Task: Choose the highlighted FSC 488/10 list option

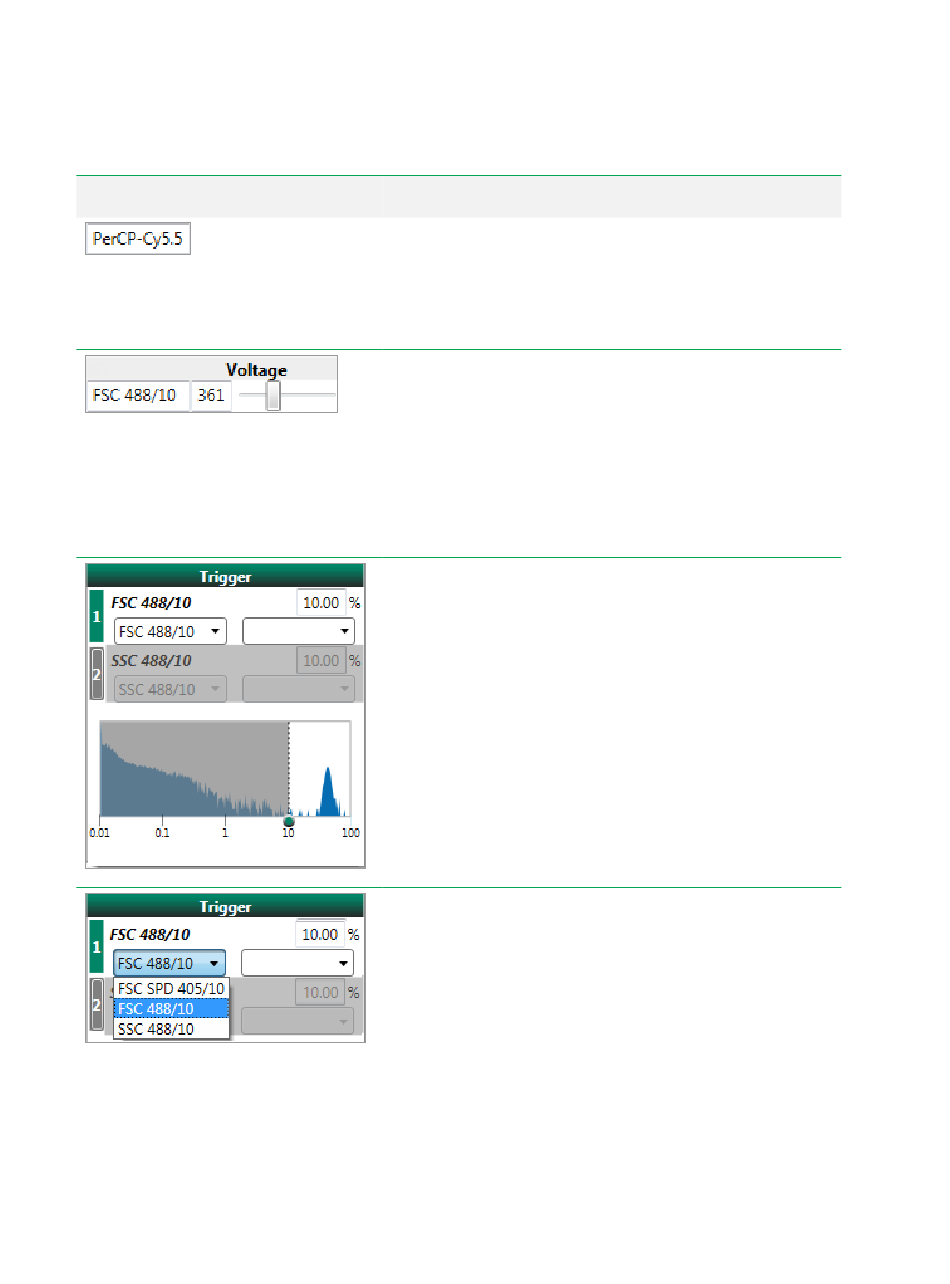Action: click(x=170, y=1008)
